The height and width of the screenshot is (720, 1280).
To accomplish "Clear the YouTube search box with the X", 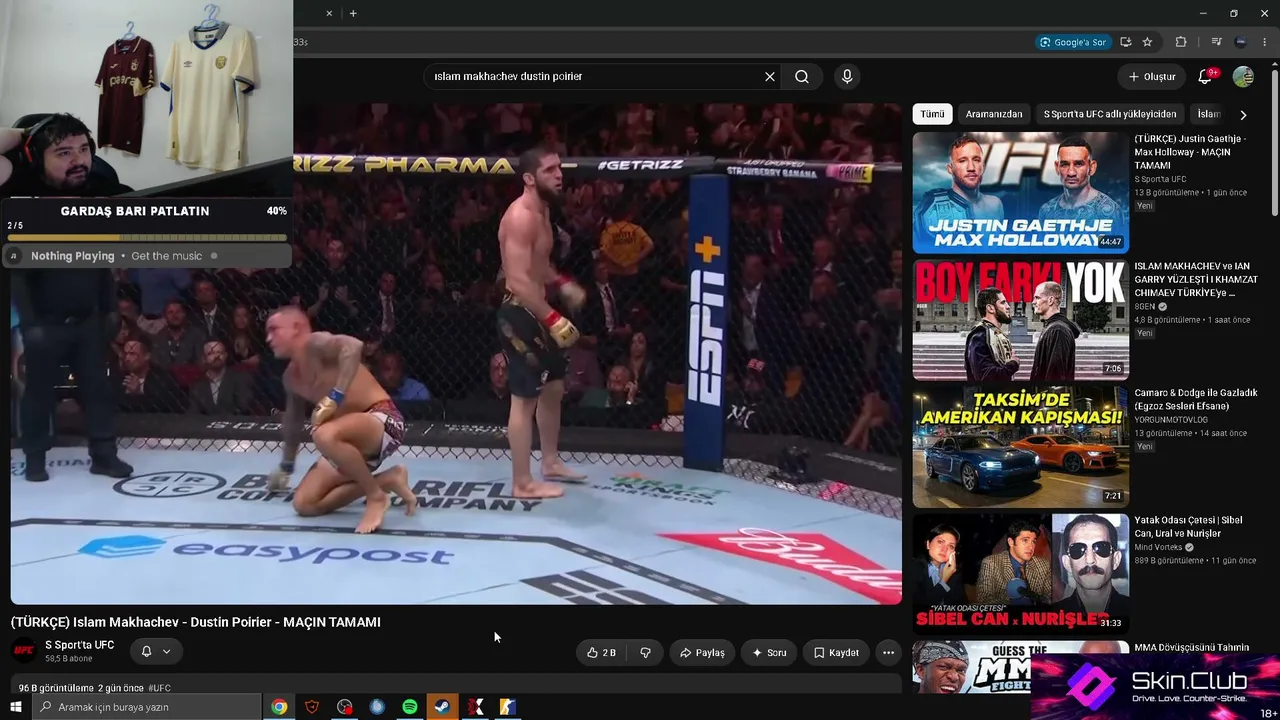I will click(x=770, y=77).
